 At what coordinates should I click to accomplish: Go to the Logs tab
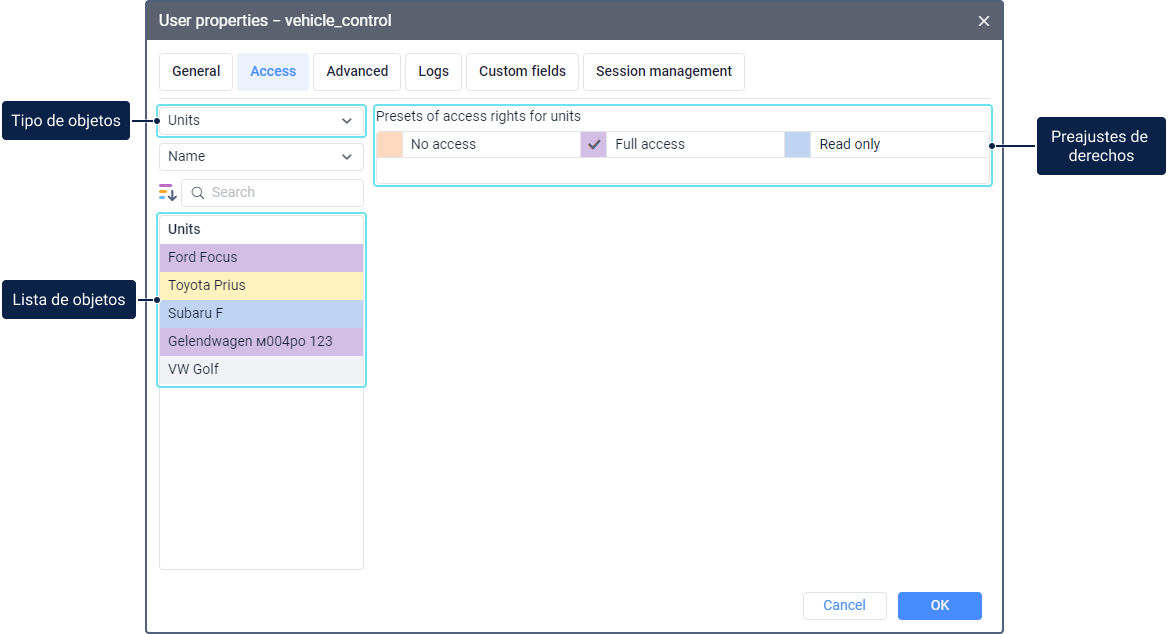click(433, 72)
